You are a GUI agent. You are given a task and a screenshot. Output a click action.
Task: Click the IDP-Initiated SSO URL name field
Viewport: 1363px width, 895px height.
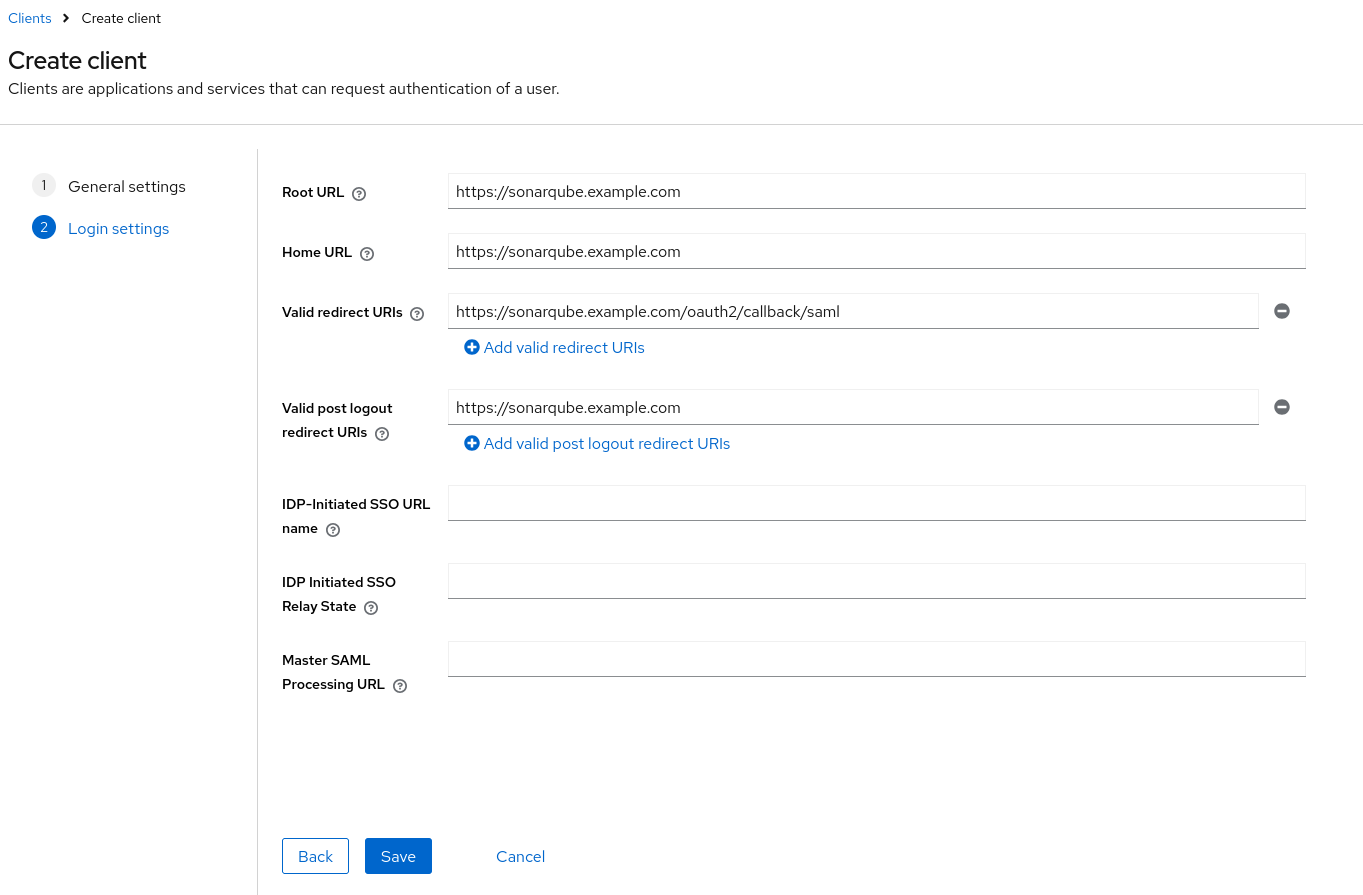pos(876,502)
